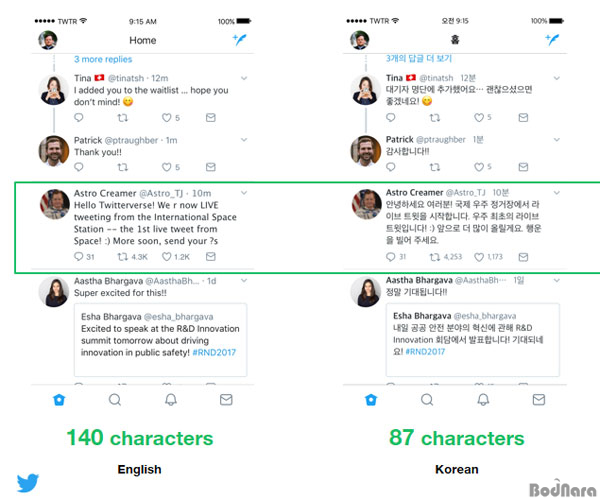Like the Korean Astro Creamer tweet showing 1,173
600x500 pixels.
[x=479, y=257]
